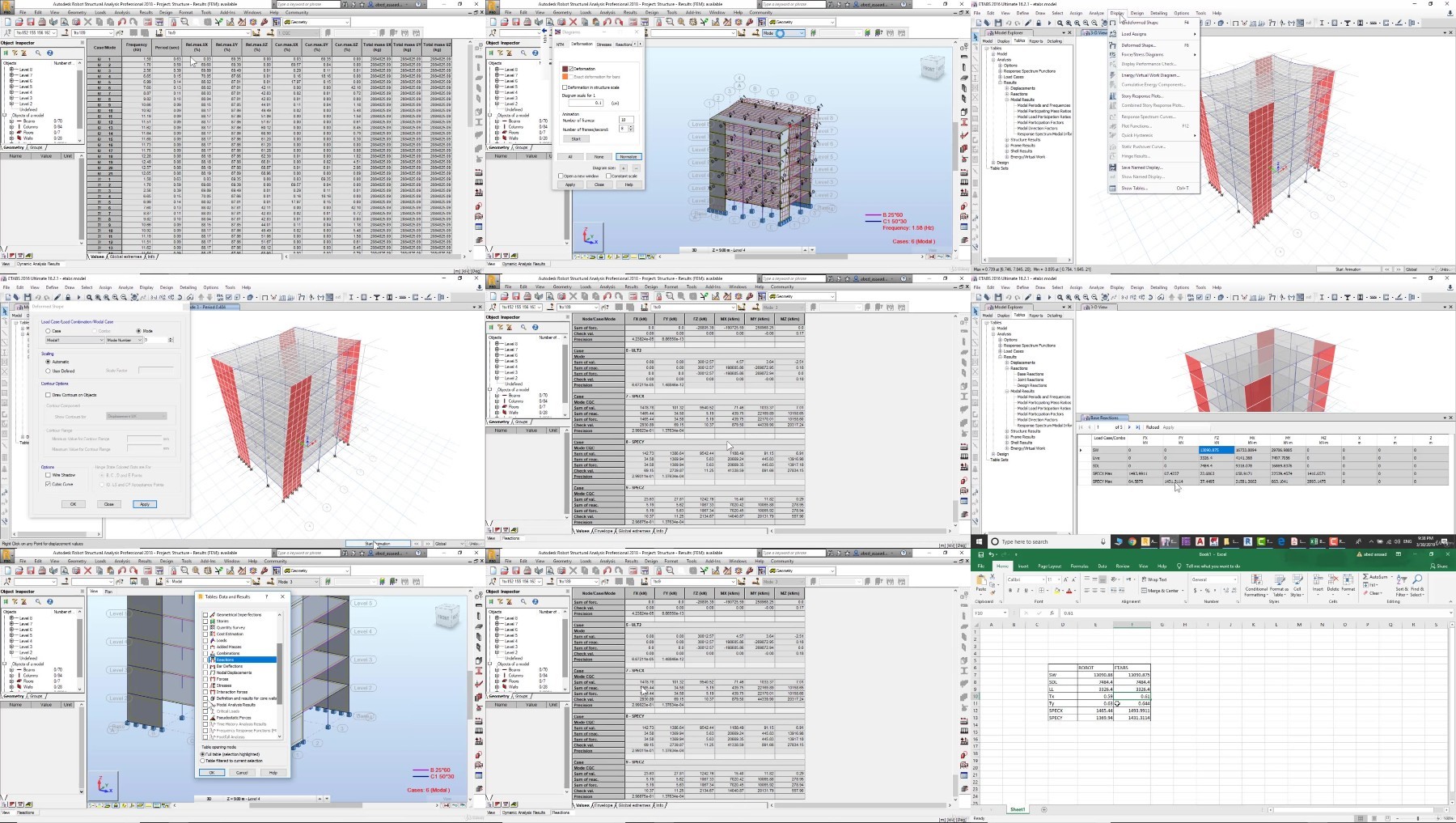This screenshot has width=1456, height=823.
Task: Click the AutoSum icon in Excel
Action: (x=1375, y=577)
